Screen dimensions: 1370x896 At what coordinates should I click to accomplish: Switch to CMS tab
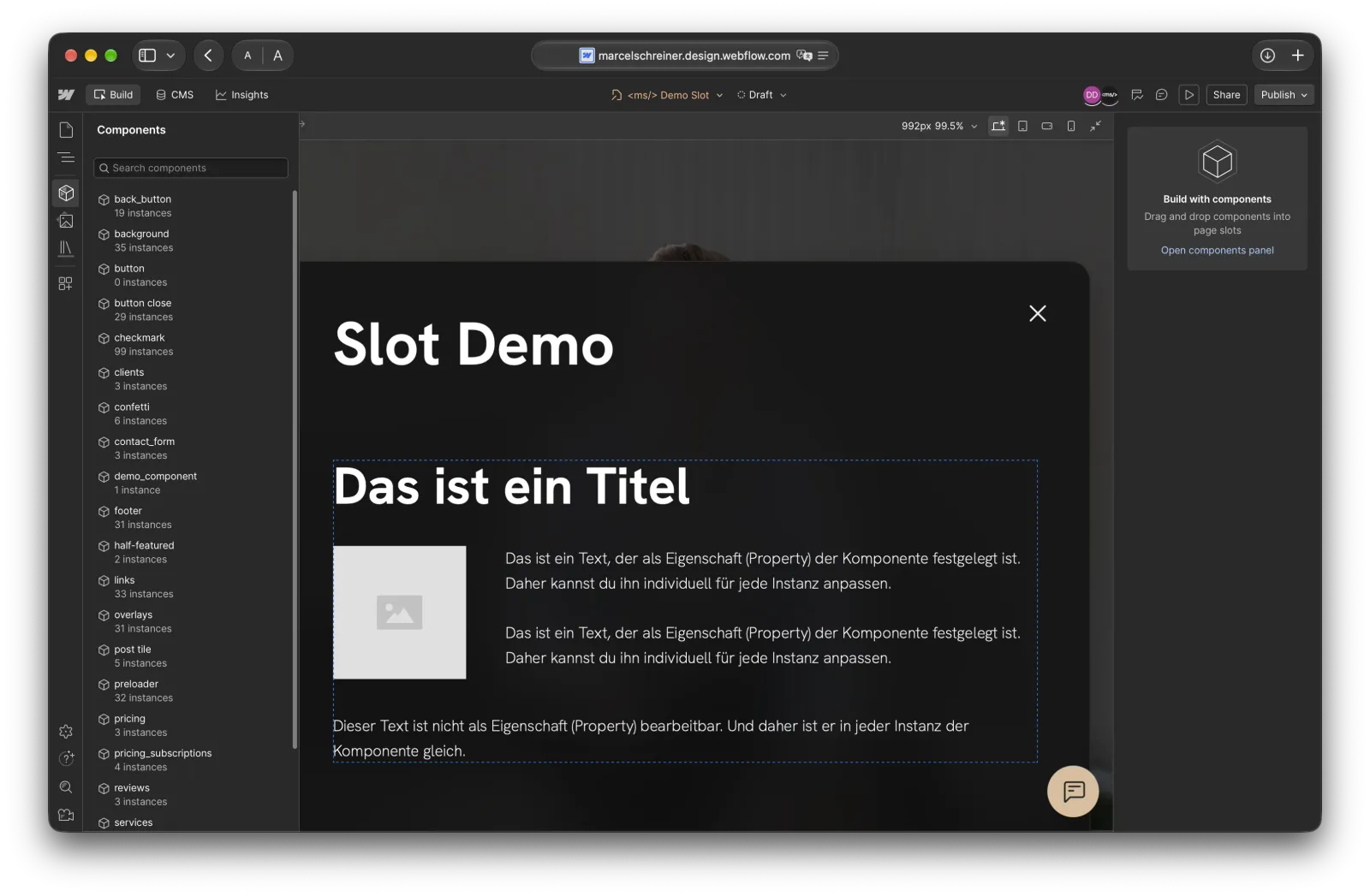[x=175, y=95]
